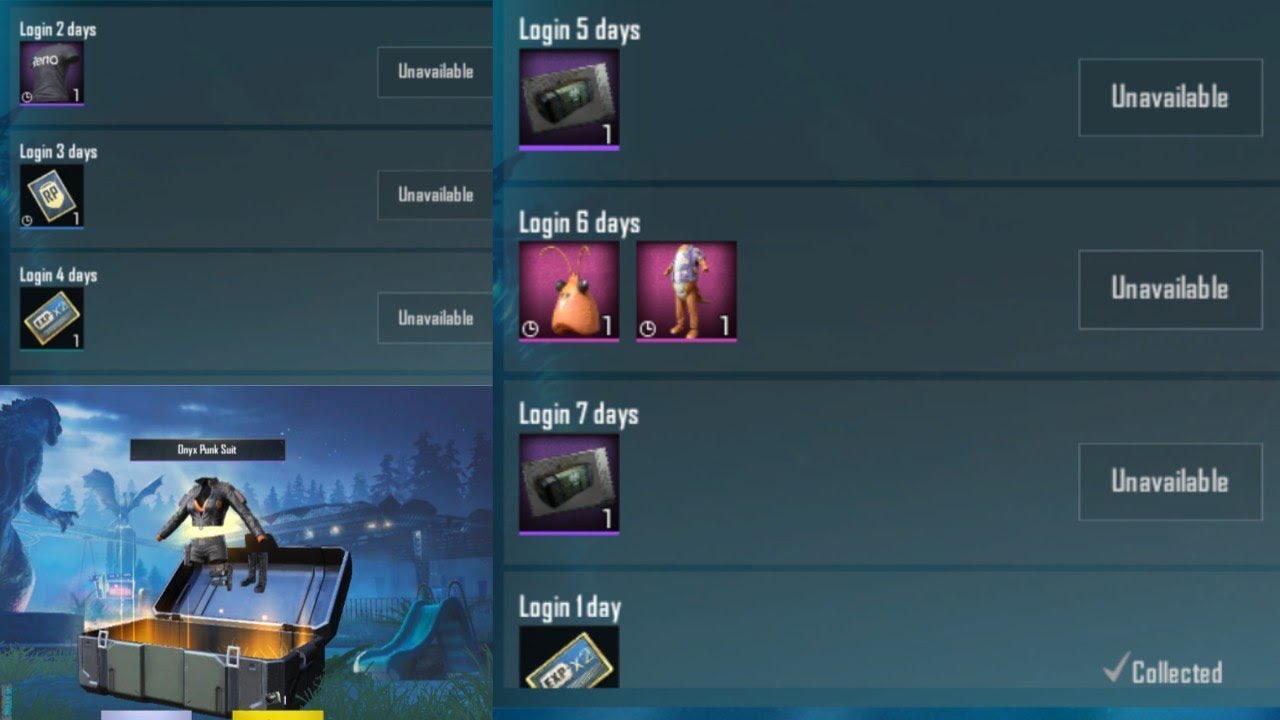Click the Unavailable button for Login 6 days

[x=1170, y=289]
